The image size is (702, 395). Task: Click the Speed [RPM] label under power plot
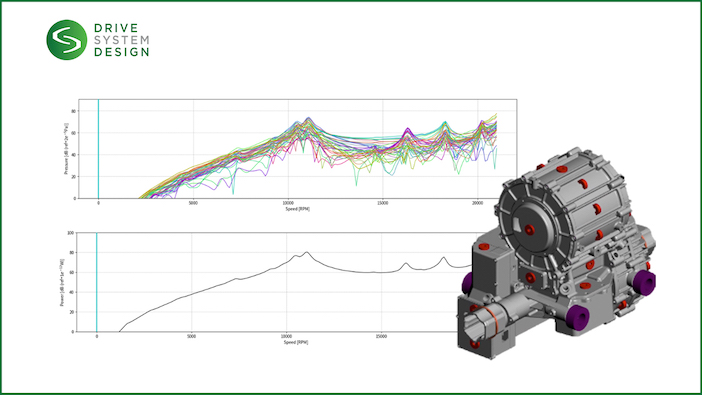[296, 343]
